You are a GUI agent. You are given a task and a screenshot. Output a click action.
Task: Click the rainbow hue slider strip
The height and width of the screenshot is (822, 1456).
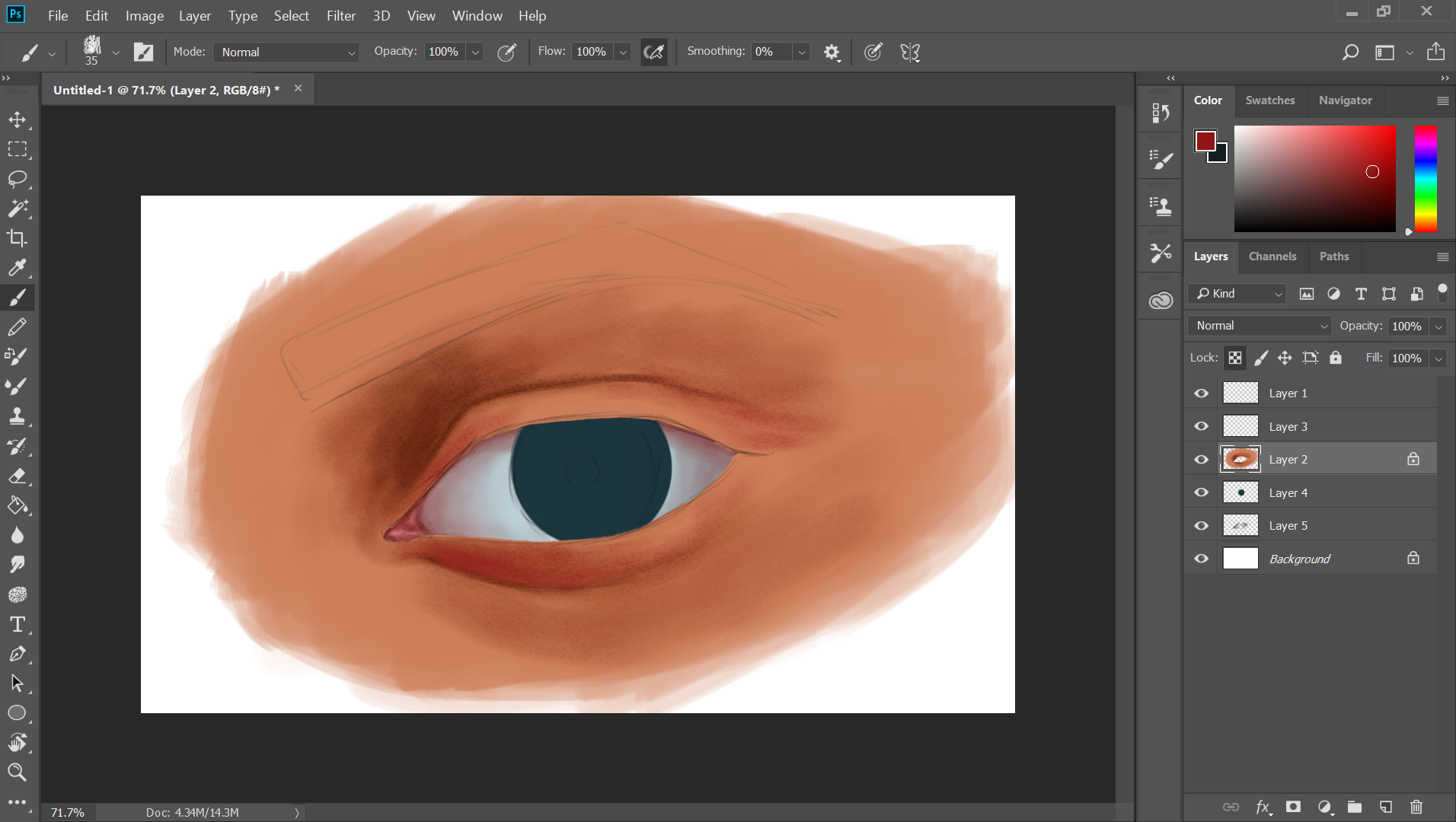tap(1426, 179)
